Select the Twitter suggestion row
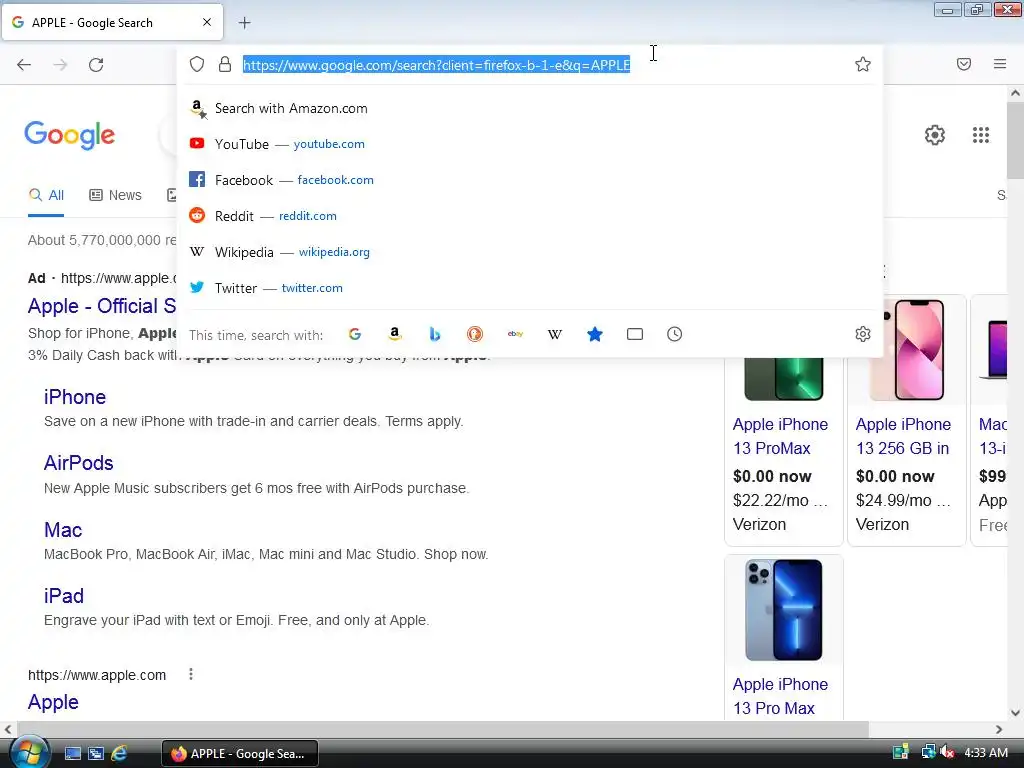Viewport: 1024px width, 768px height. (532, 287)
